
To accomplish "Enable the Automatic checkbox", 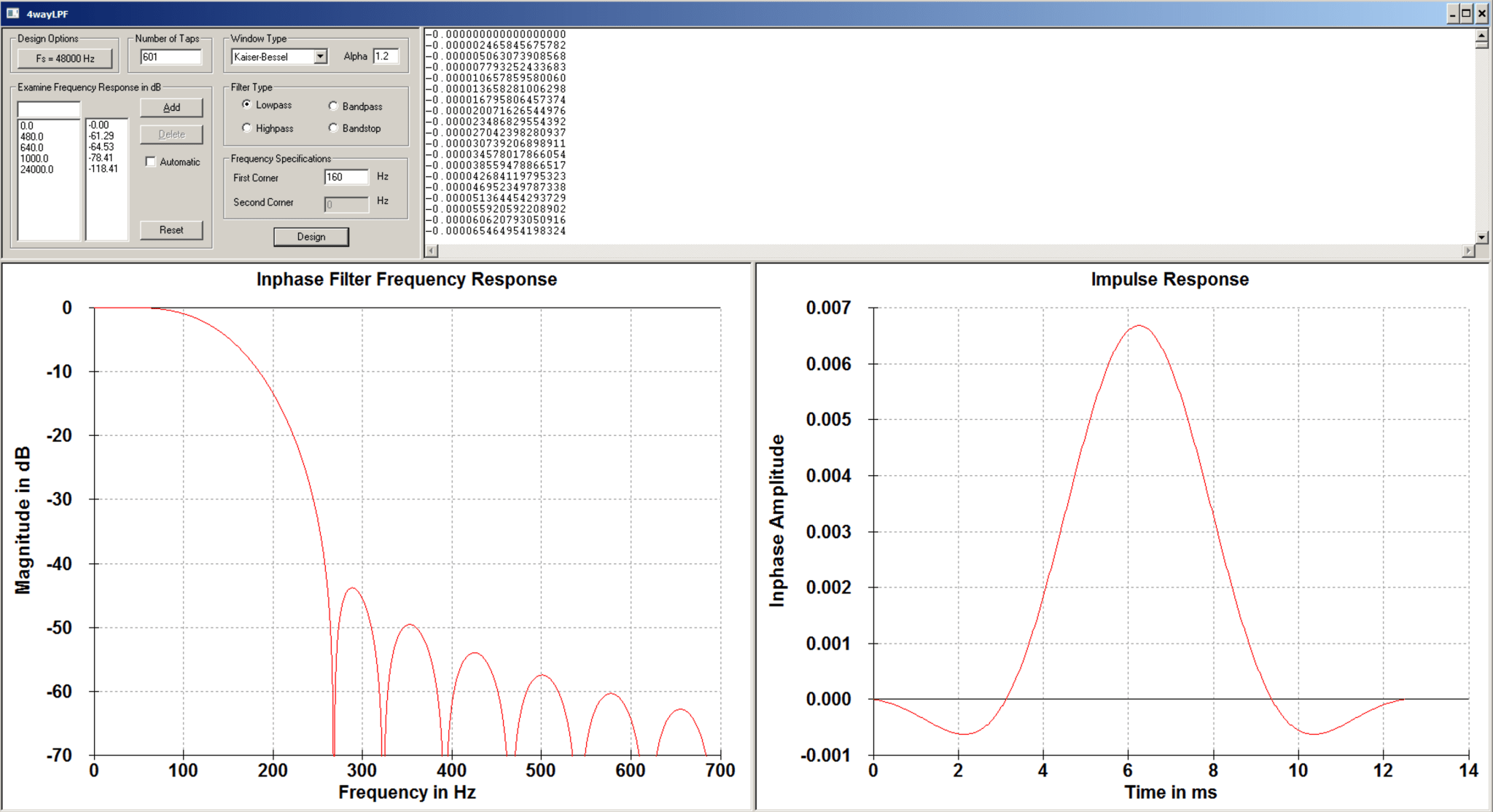I will tap(151, 162).
